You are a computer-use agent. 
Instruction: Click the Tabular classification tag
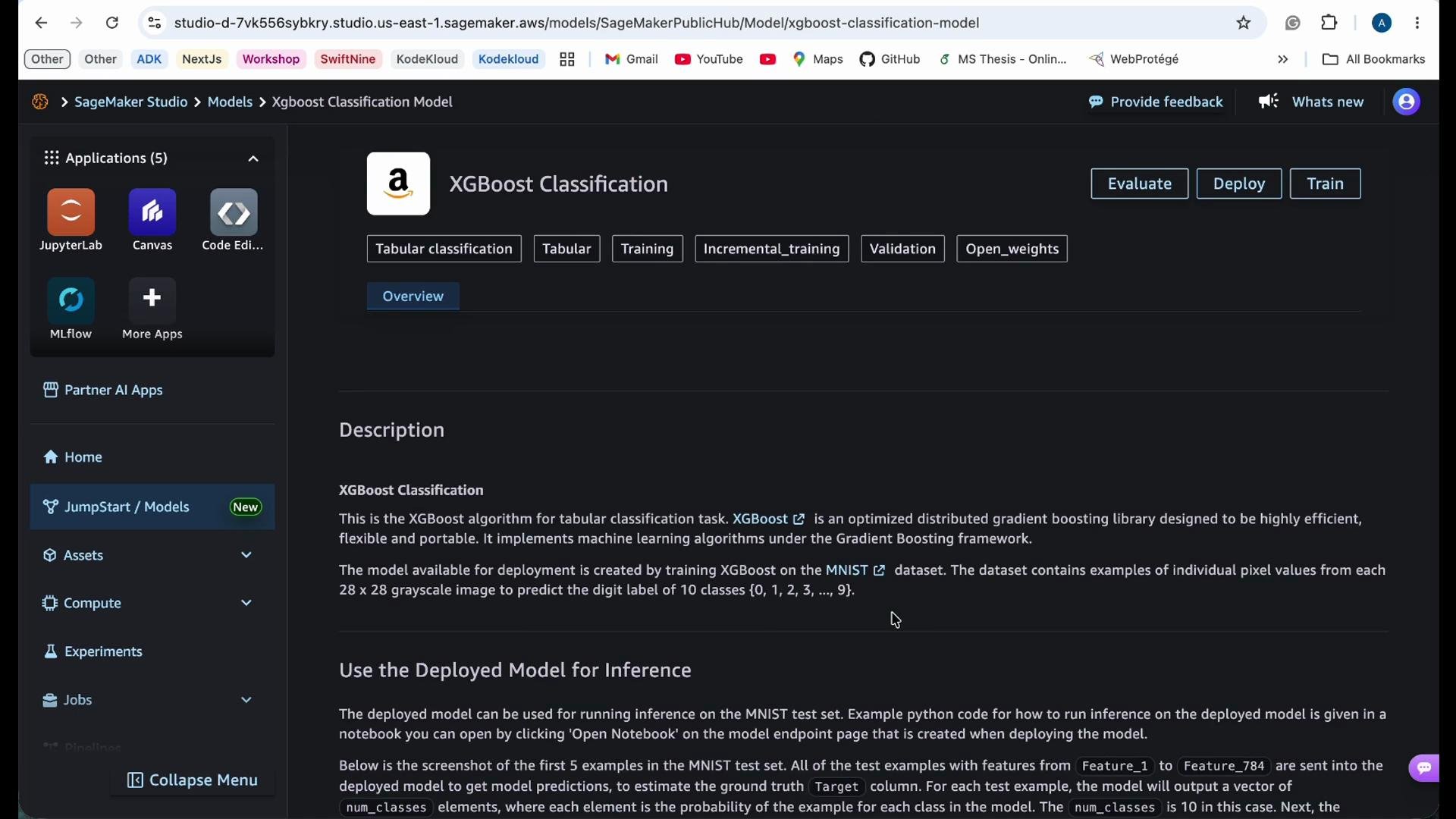[444, 249]
